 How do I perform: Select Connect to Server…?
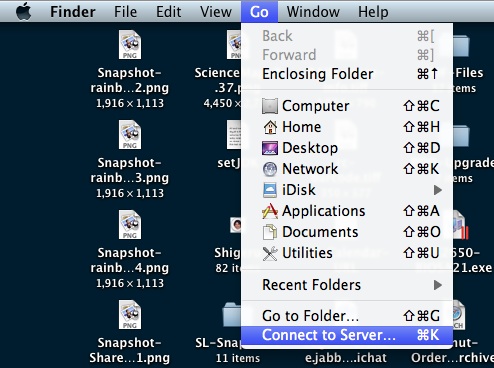pyautogui.click(x=347, y=335)
